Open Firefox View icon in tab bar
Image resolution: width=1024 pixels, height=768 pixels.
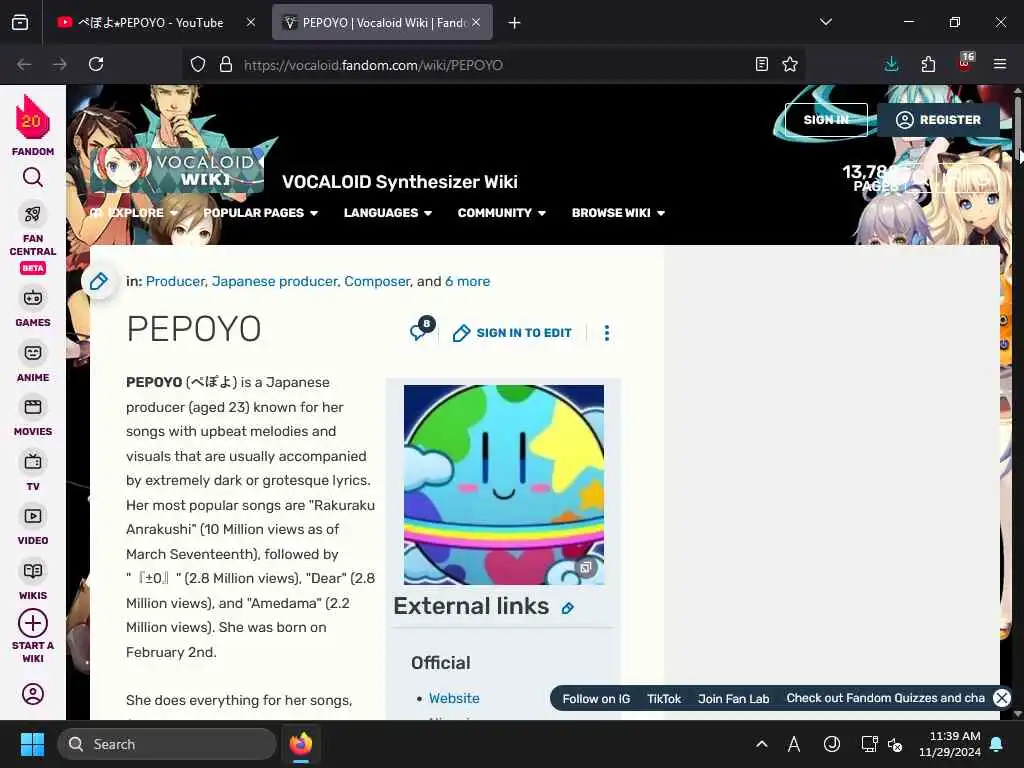coord(20,23)
